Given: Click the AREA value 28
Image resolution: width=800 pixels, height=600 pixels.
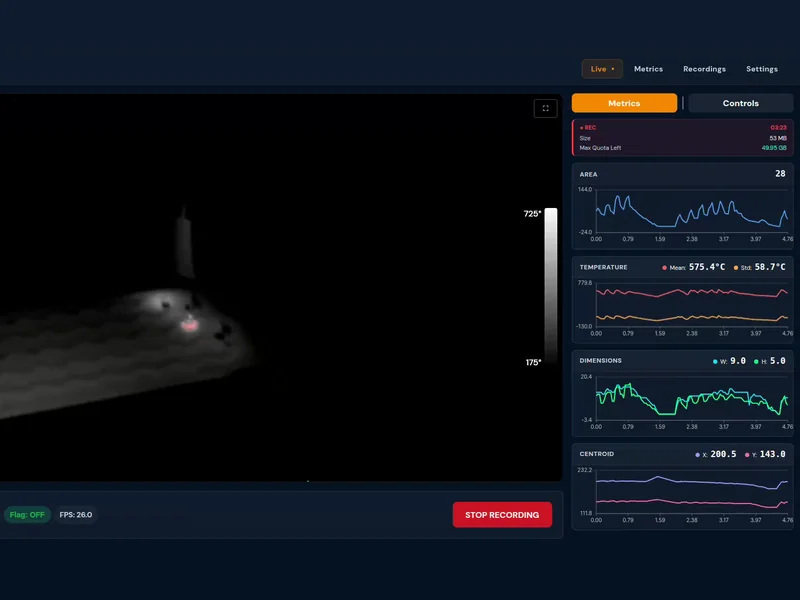Looking at the screenshot, I should 780,174.
